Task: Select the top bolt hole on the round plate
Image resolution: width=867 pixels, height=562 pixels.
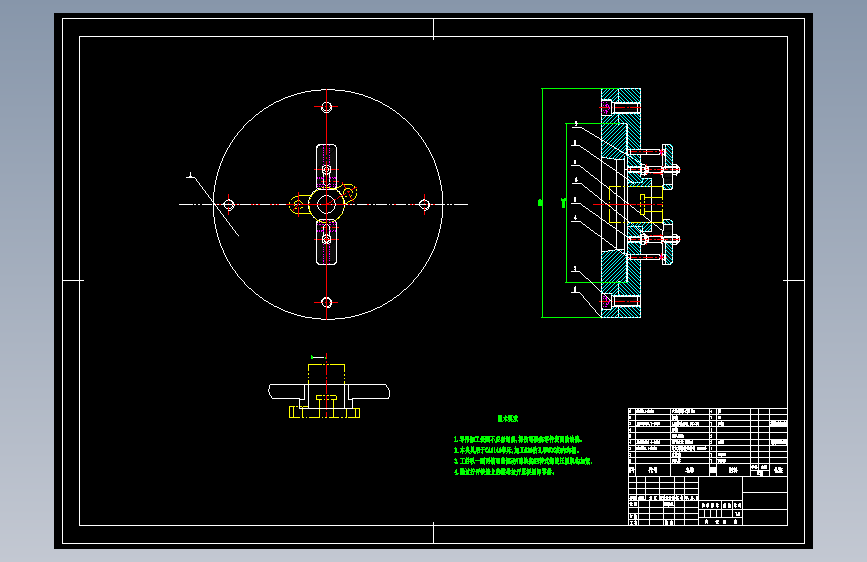Action: pos(326,107)
